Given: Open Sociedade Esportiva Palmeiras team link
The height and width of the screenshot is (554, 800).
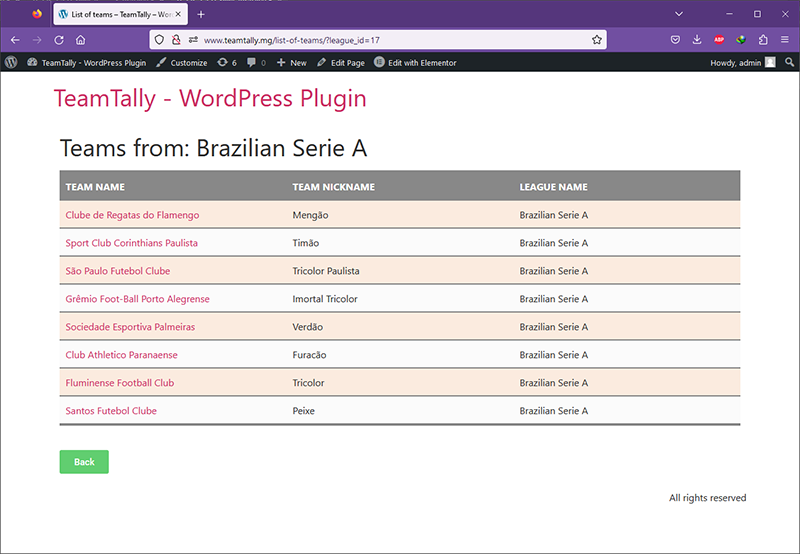Looking at the screenshot, I should [x=130, y=327].
